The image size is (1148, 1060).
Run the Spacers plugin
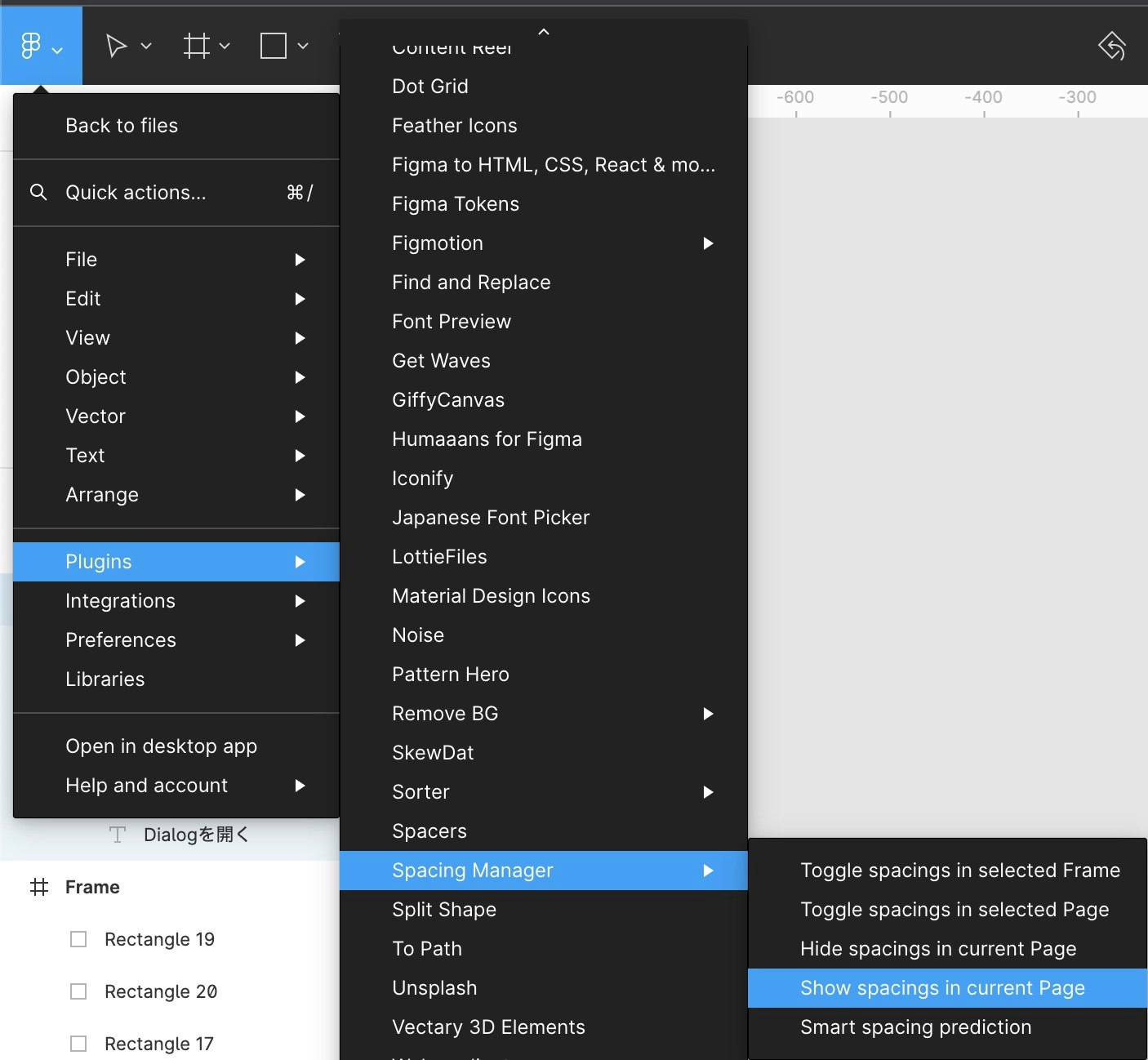[x=544, y=831]
